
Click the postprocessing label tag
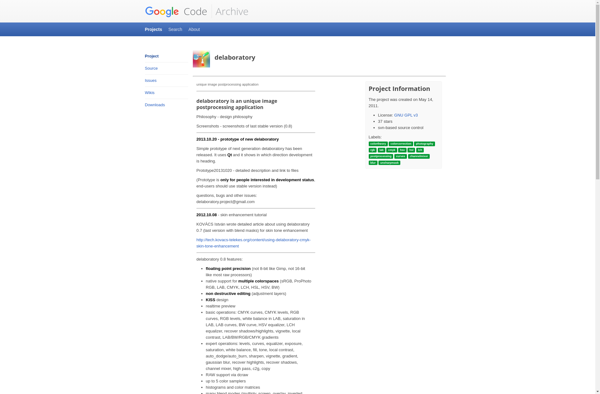click(381, 156)
